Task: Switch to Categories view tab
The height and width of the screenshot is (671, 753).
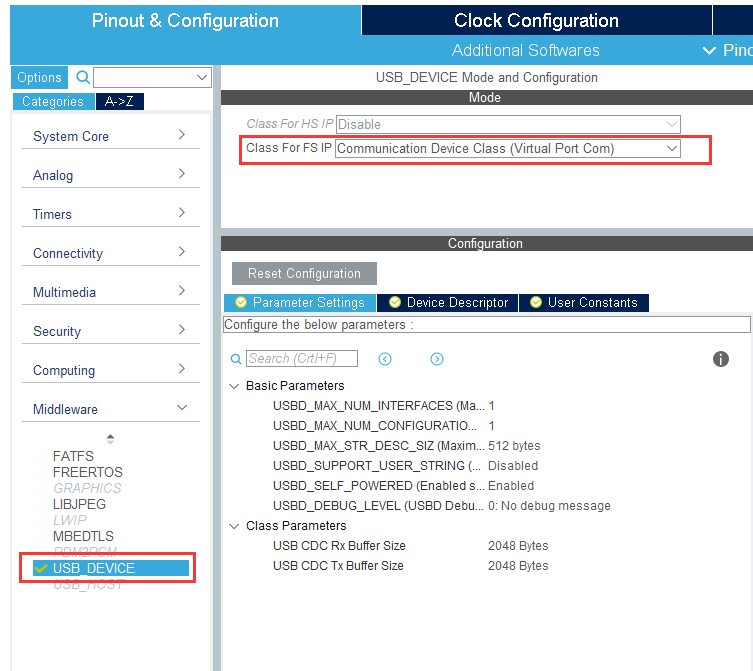Action: (53, 101)
